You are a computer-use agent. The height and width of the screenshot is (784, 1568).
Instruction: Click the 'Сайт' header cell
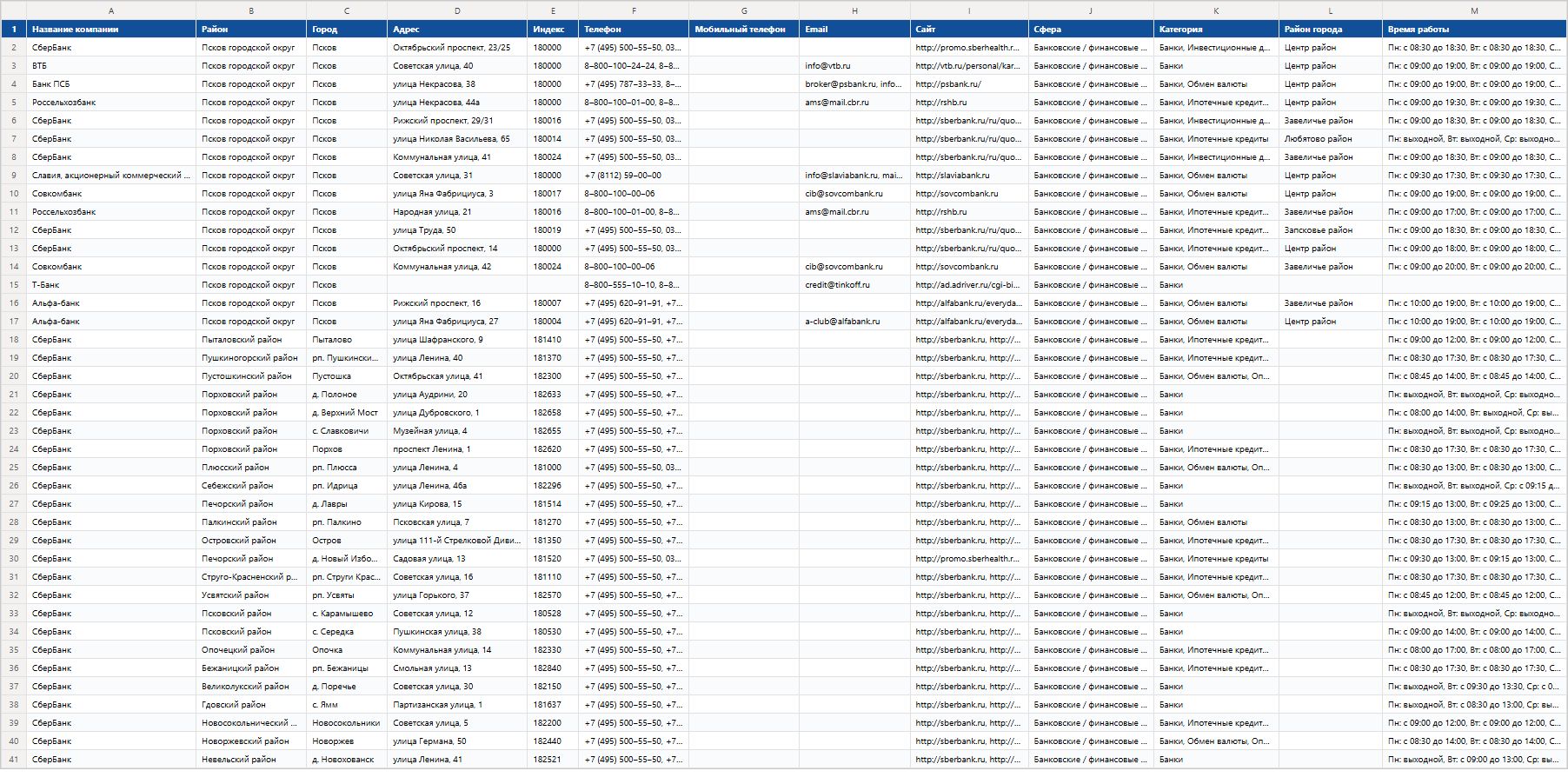tap(969, 30)
